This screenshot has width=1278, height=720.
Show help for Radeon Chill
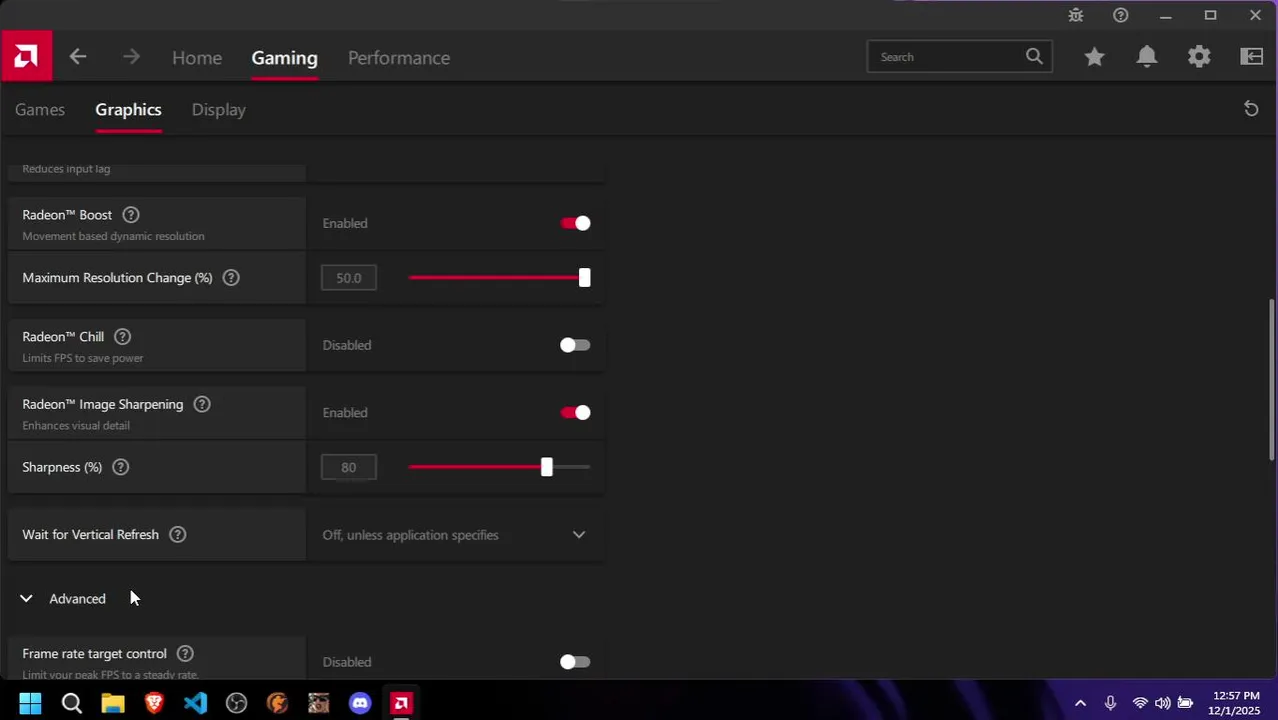[122, 337]
